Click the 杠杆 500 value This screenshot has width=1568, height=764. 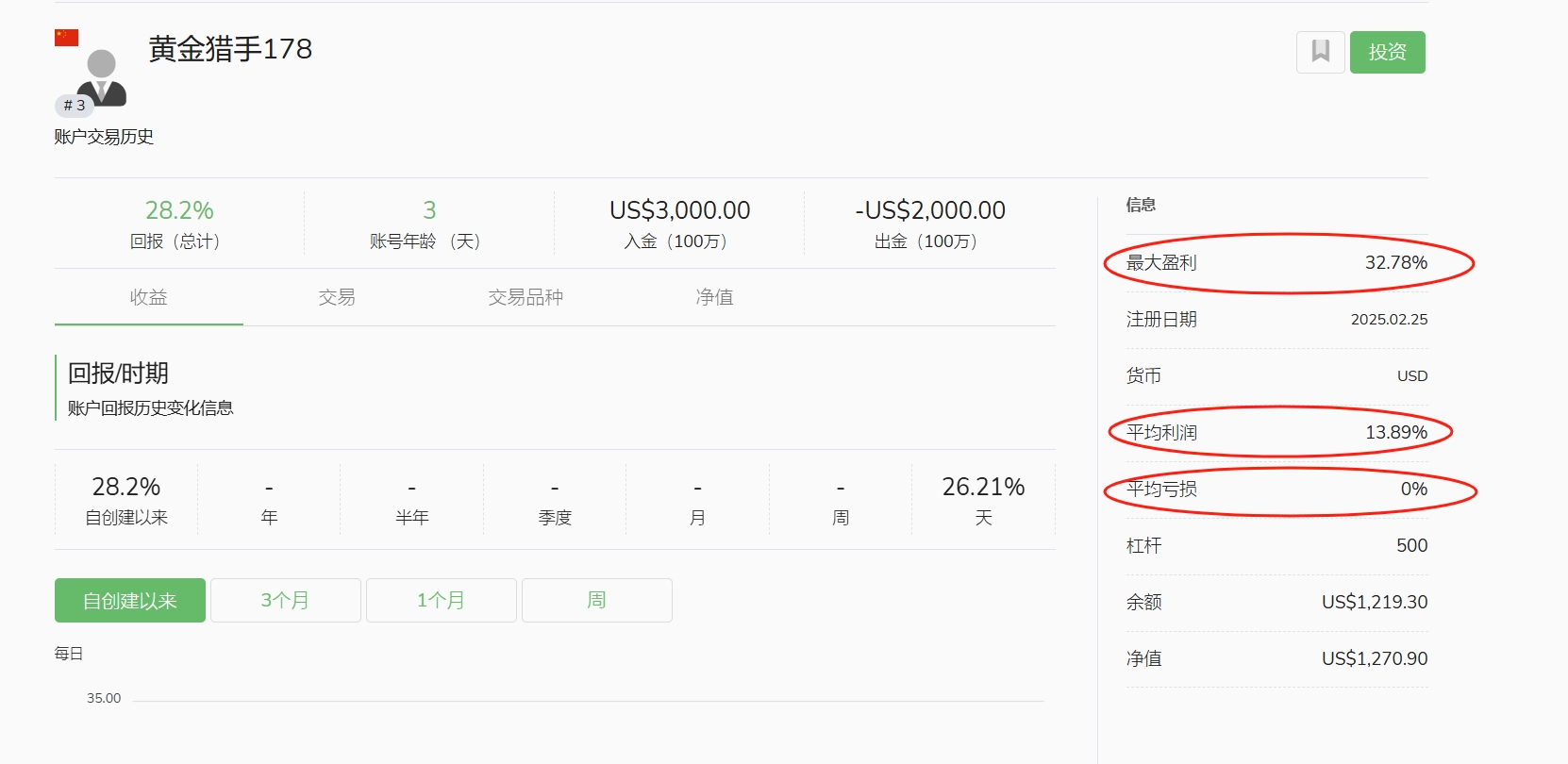click(x=1412, y=545)
